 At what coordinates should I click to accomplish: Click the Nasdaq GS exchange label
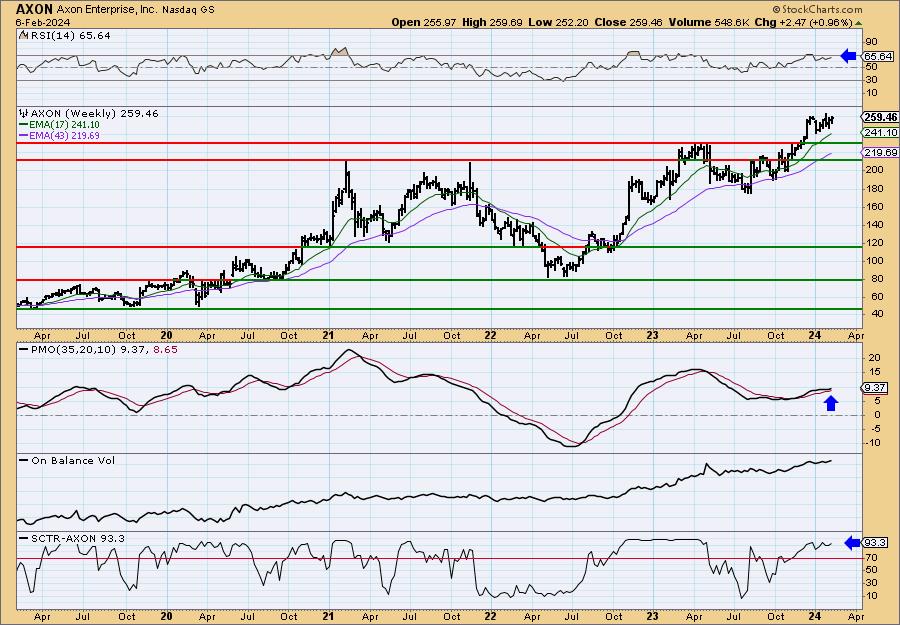pyautogui.click(x=188, y=10)
